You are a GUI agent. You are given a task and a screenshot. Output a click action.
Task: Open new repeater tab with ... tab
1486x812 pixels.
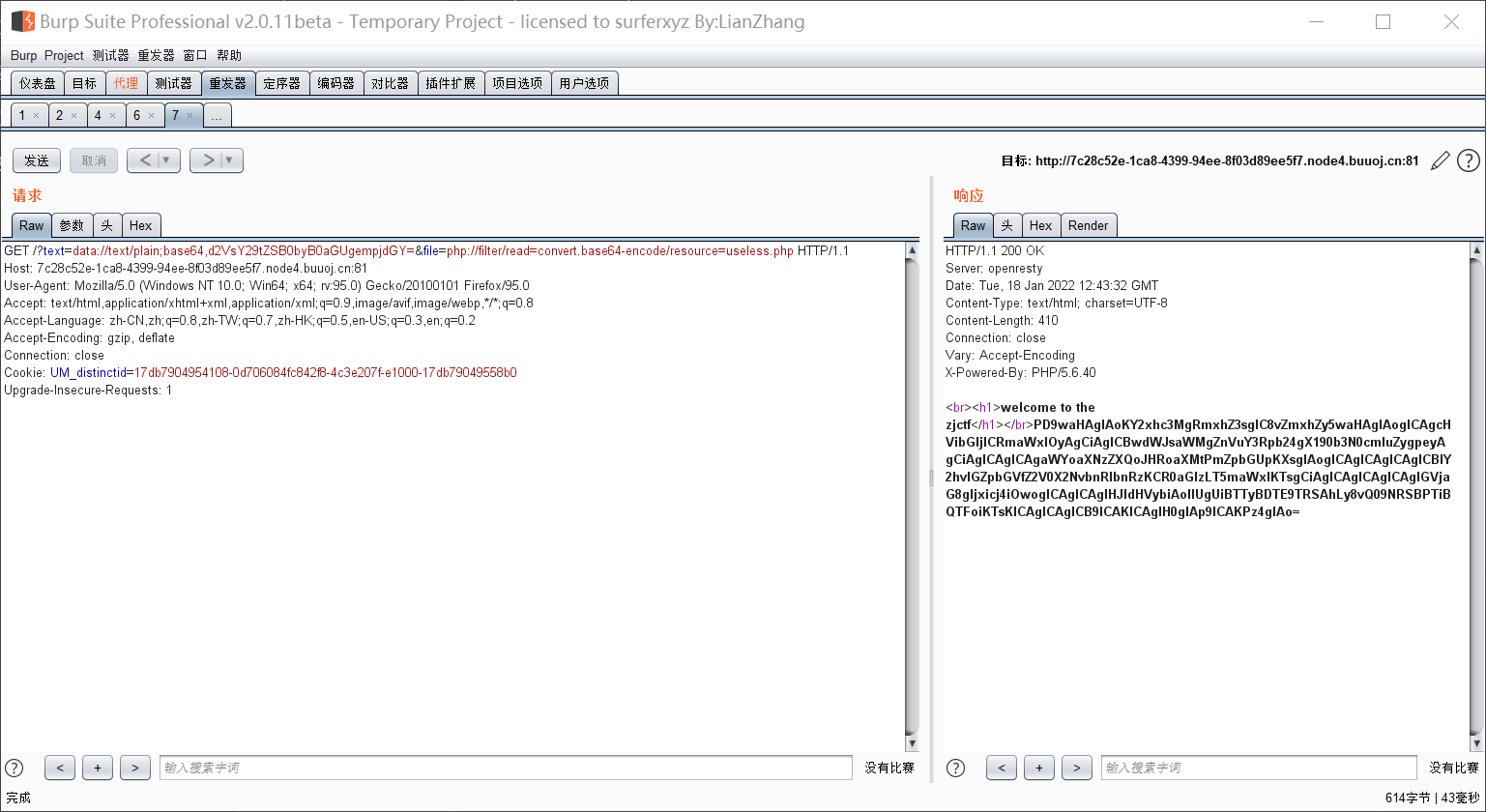pos(217,116)
